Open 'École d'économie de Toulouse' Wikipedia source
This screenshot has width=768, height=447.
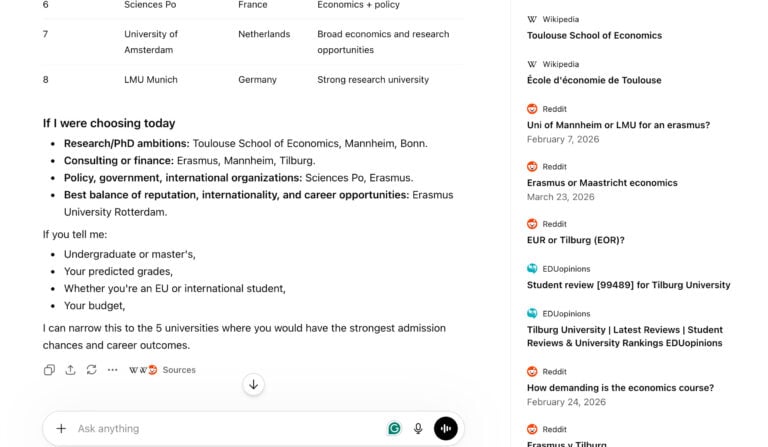point(594,80)
